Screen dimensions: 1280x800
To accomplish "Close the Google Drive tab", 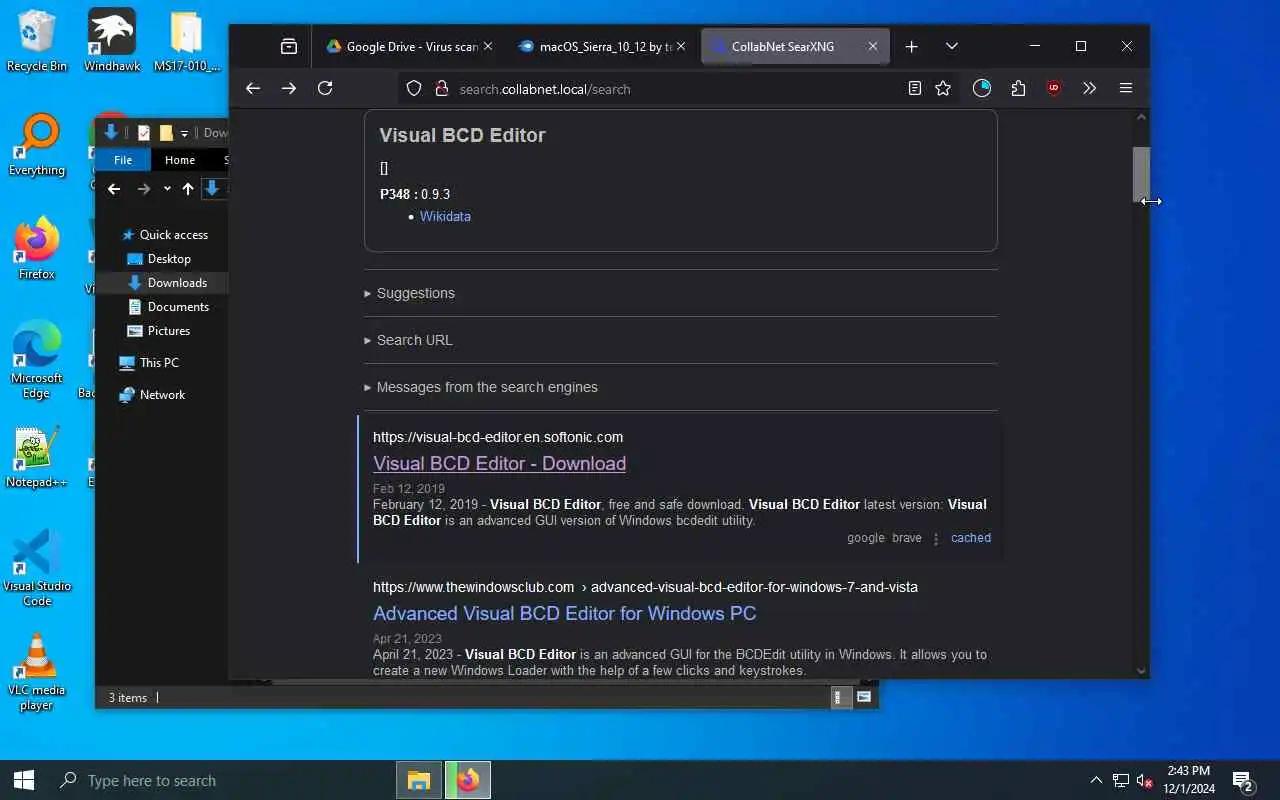I will coord(488,46).
